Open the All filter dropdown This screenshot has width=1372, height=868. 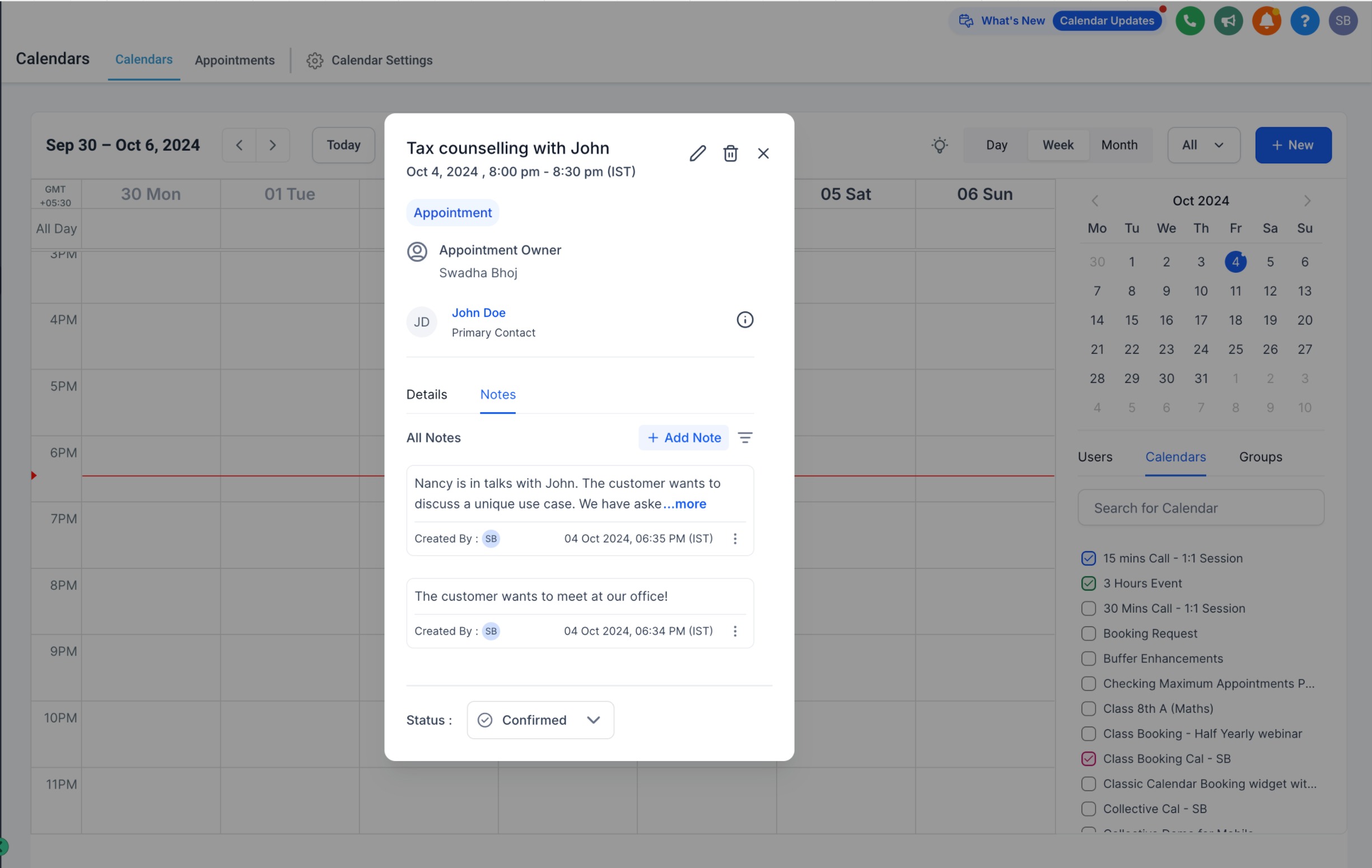tap(1203, 146)
